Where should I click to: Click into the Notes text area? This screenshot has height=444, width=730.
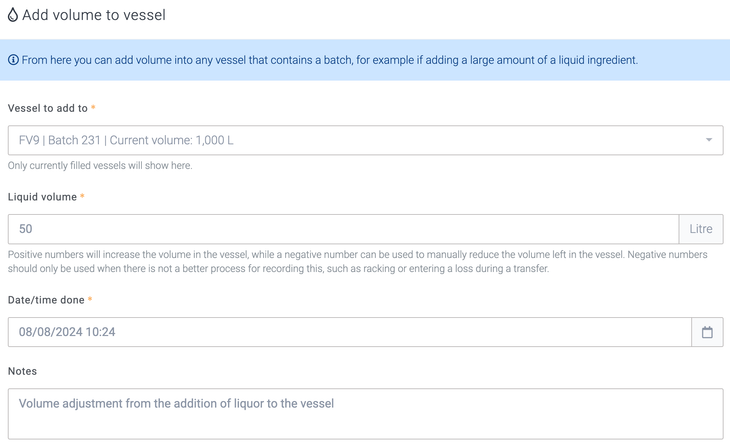click(365, 413)
